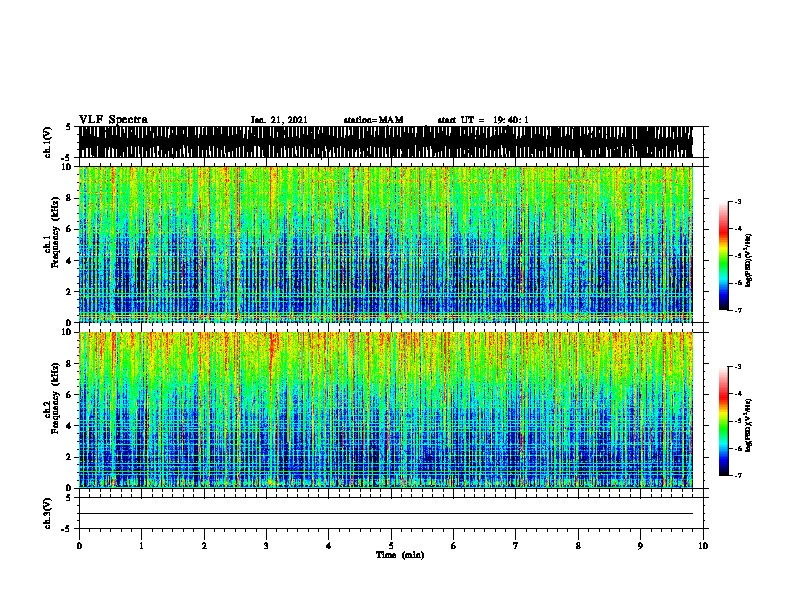
Task: Click ch.2 frequency tick label "2"
Action: (70, 457)
